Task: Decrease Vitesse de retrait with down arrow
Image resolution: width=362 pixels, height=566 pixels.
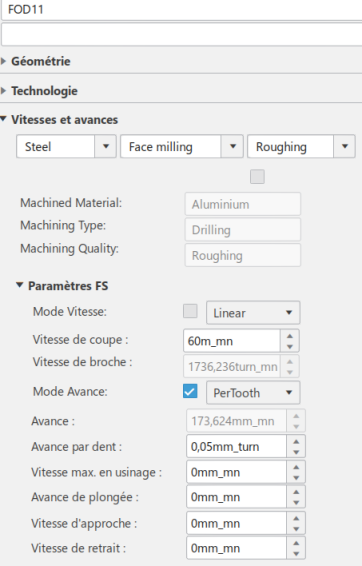Action: tap(296, 554)
